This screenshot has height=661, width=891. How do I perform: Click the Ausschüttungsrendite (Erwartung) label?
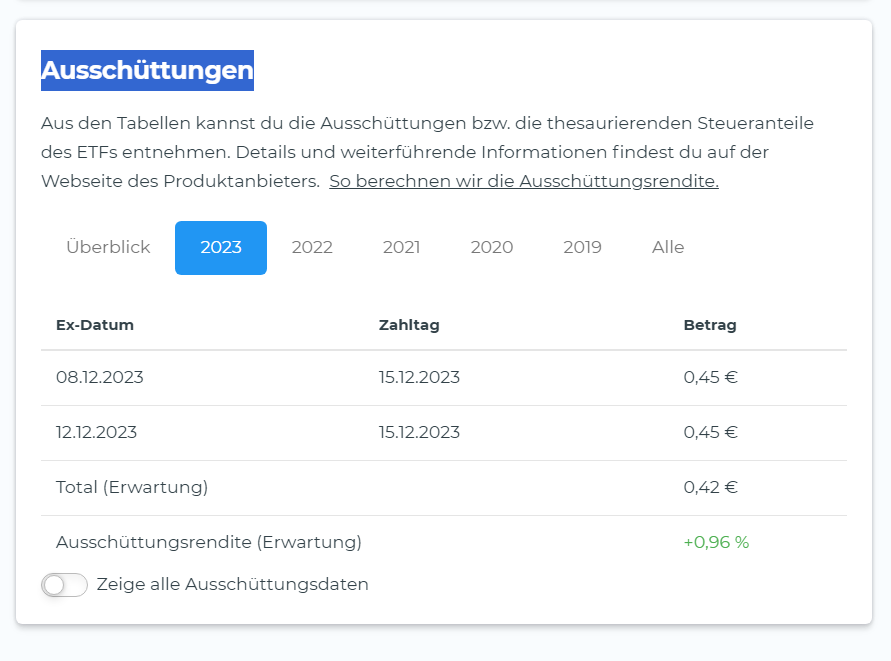[x=209, y=543]
